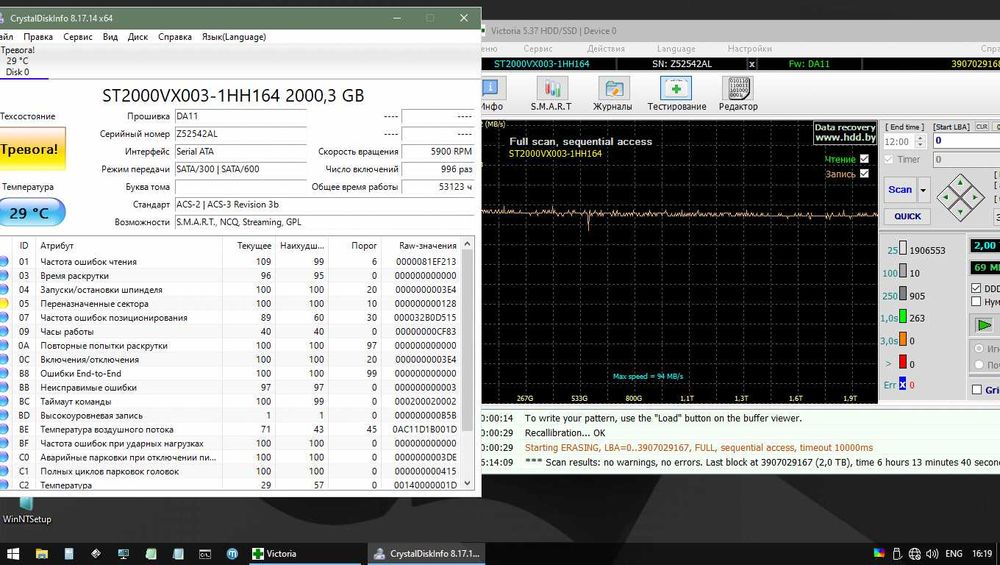
Task: Click the Disk 0 status entry in CrystalDiskInfo
Action: point(17,61)
